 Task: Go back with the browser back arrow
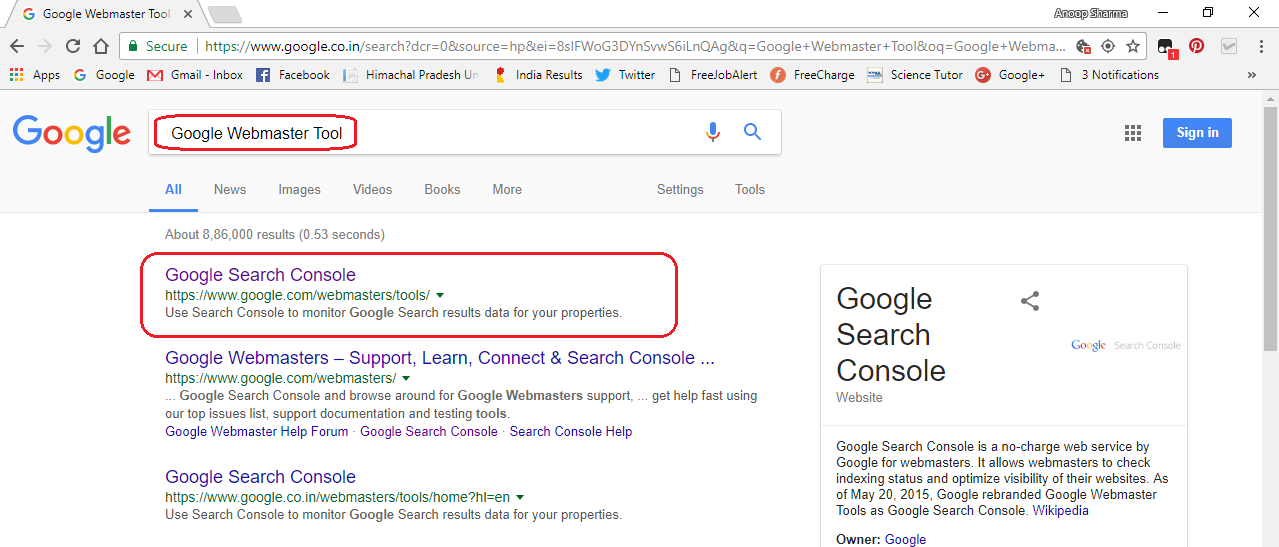tap(17, 46)
